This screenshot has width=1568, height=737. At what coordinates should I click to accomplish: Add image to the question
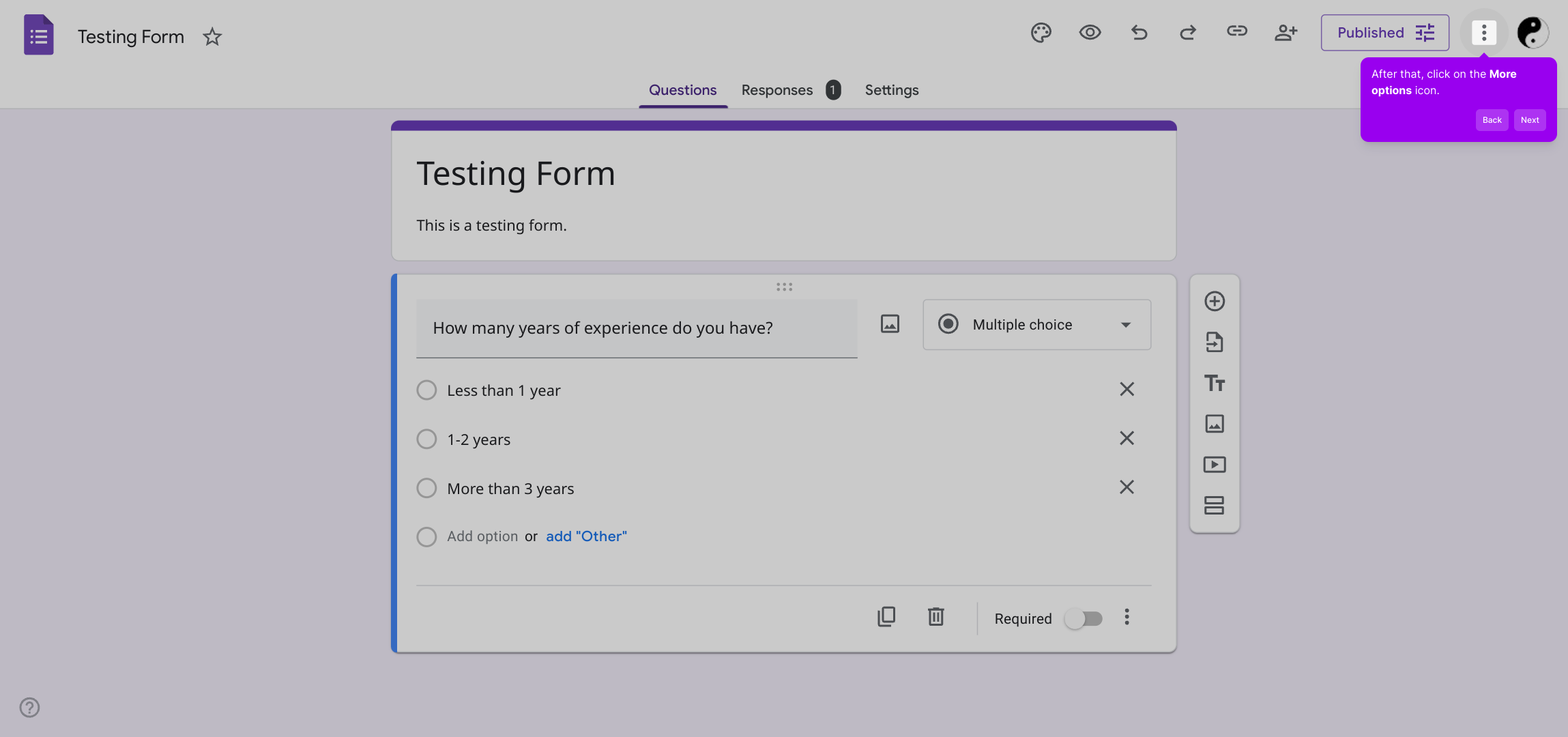point(890,323)
